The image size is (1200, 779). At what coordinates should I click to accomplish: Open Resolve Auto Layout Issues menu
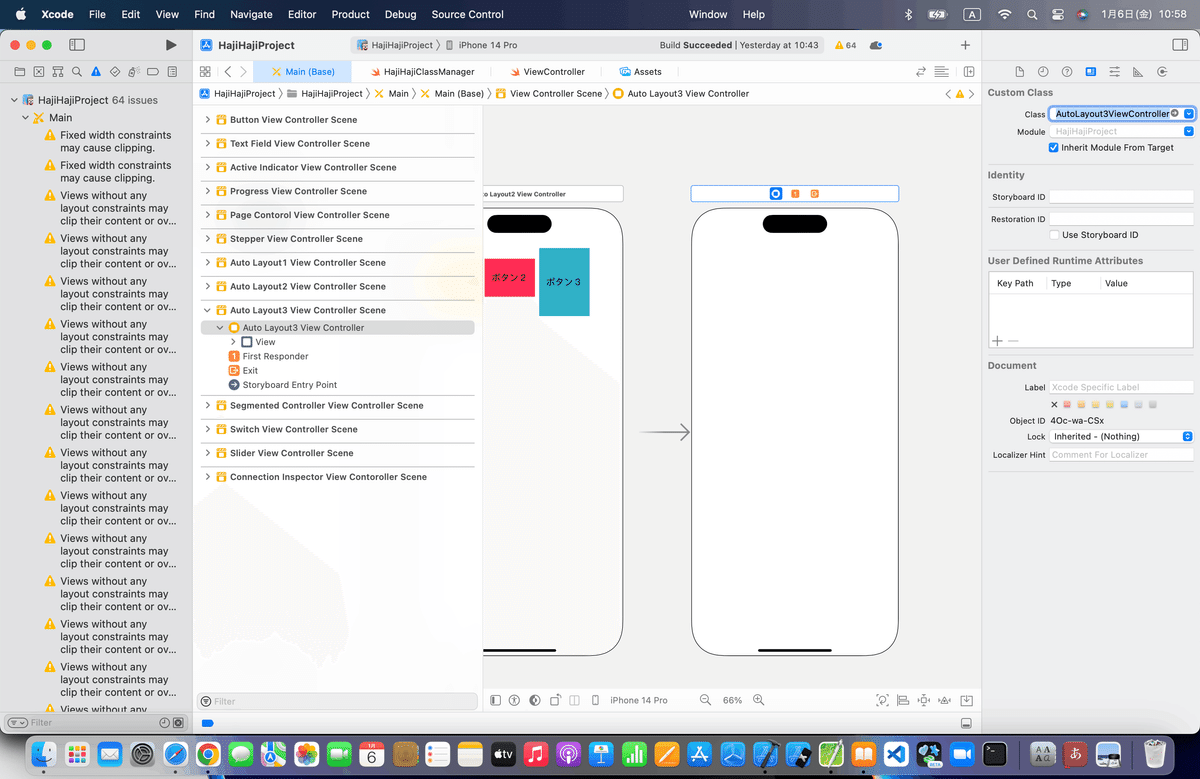tap(945, 700)
